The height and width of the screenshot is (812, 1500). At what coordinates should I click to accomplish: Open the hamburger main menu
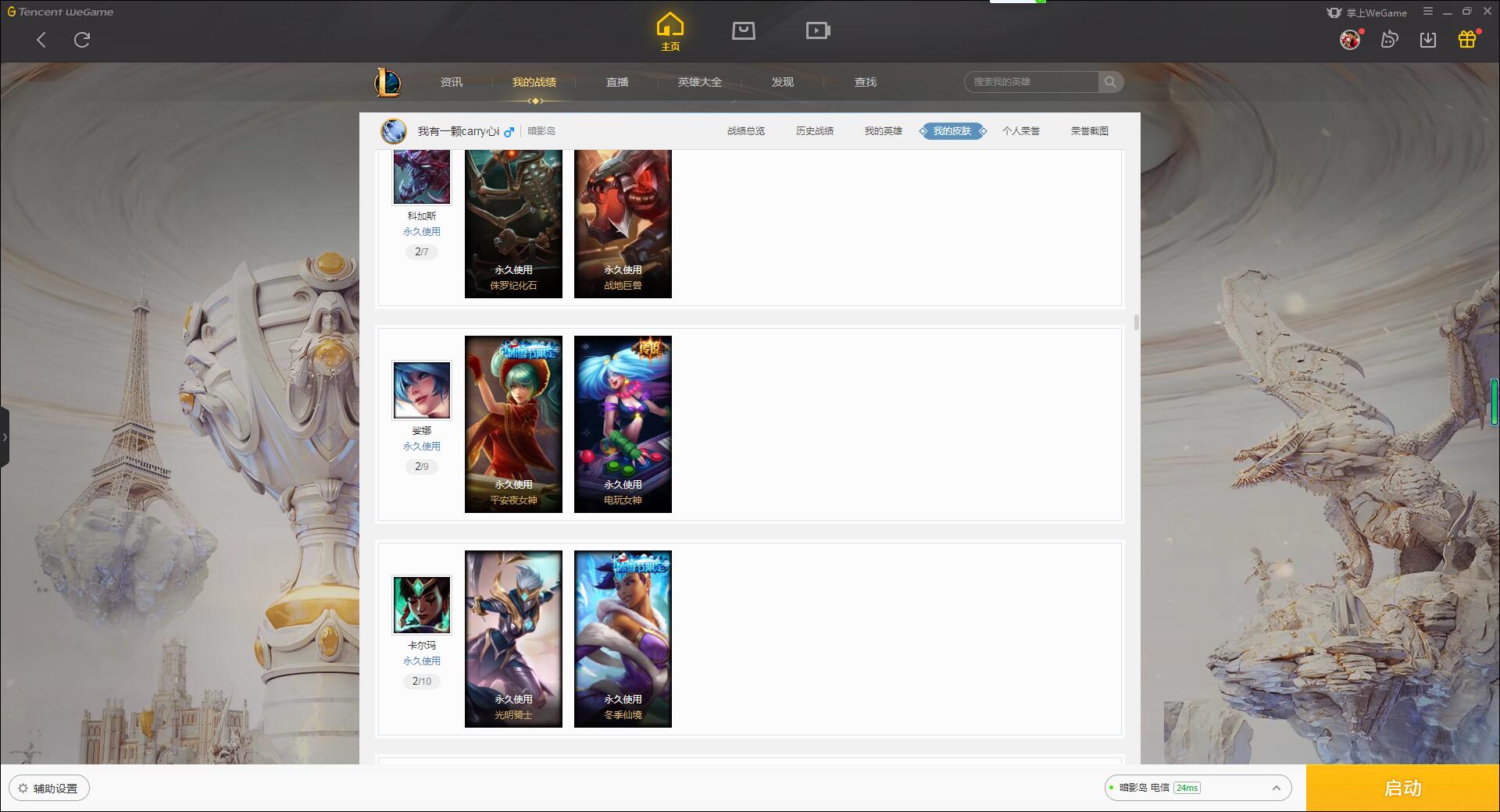click(1428, 12)
